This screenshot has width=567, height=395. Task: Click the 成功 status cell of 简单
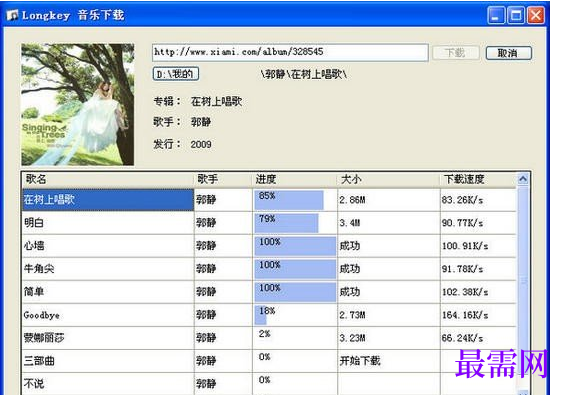[389, 292]
